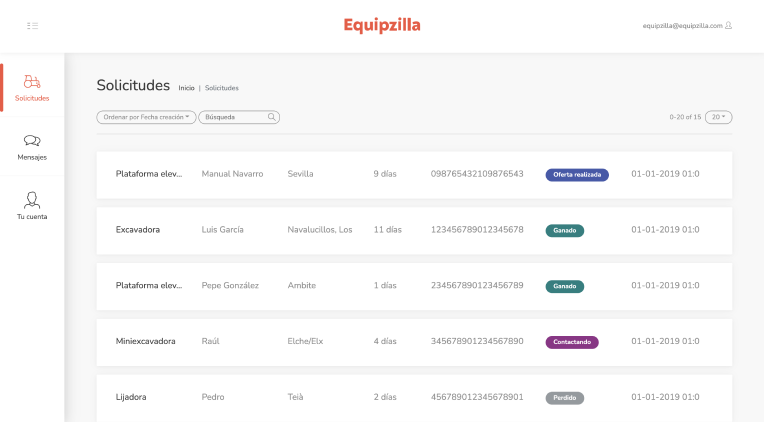Image resolution: width=764 pixels, height=422 pixels.
Task: Click the Perdido status badge
Action: [x=564, y=398]
